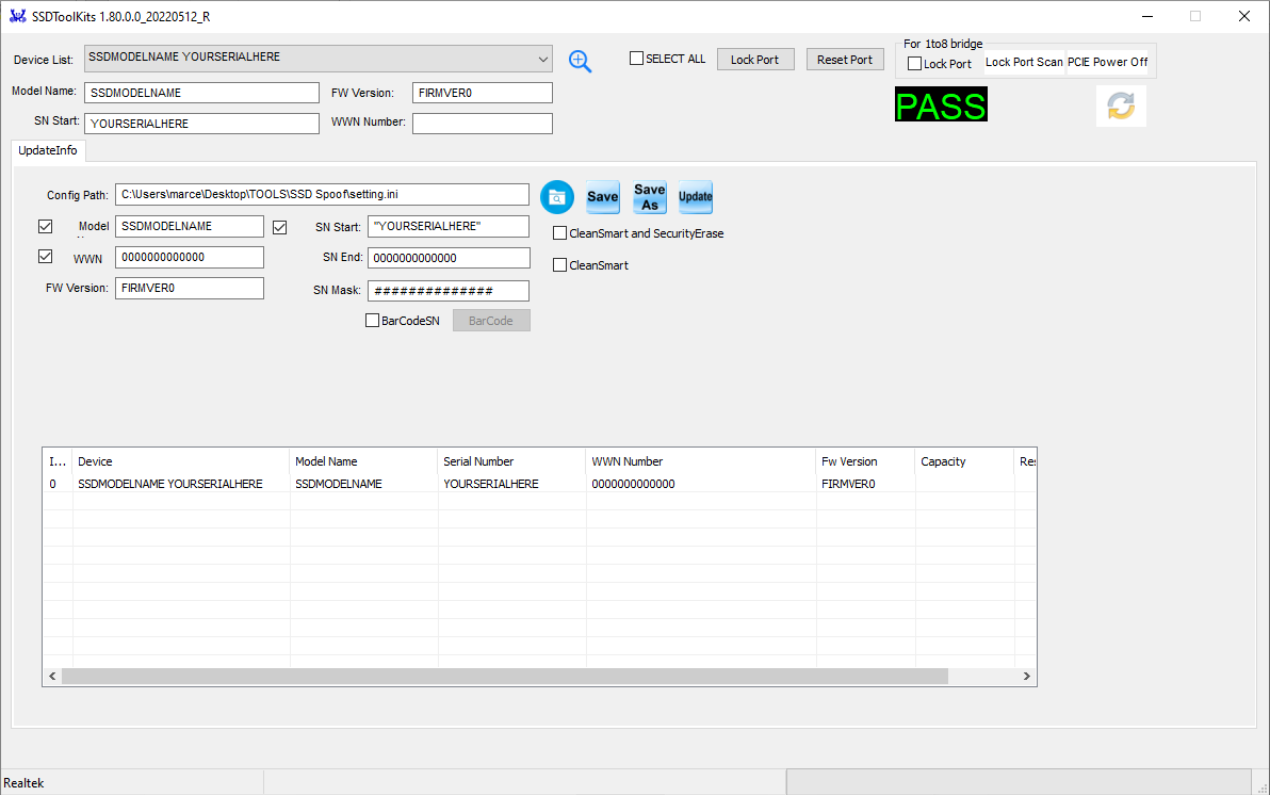This screenshot has width=1270, height=795.
Task: Click the Fw Version column header
Action: pyautogui.click(x=865, y=462)
